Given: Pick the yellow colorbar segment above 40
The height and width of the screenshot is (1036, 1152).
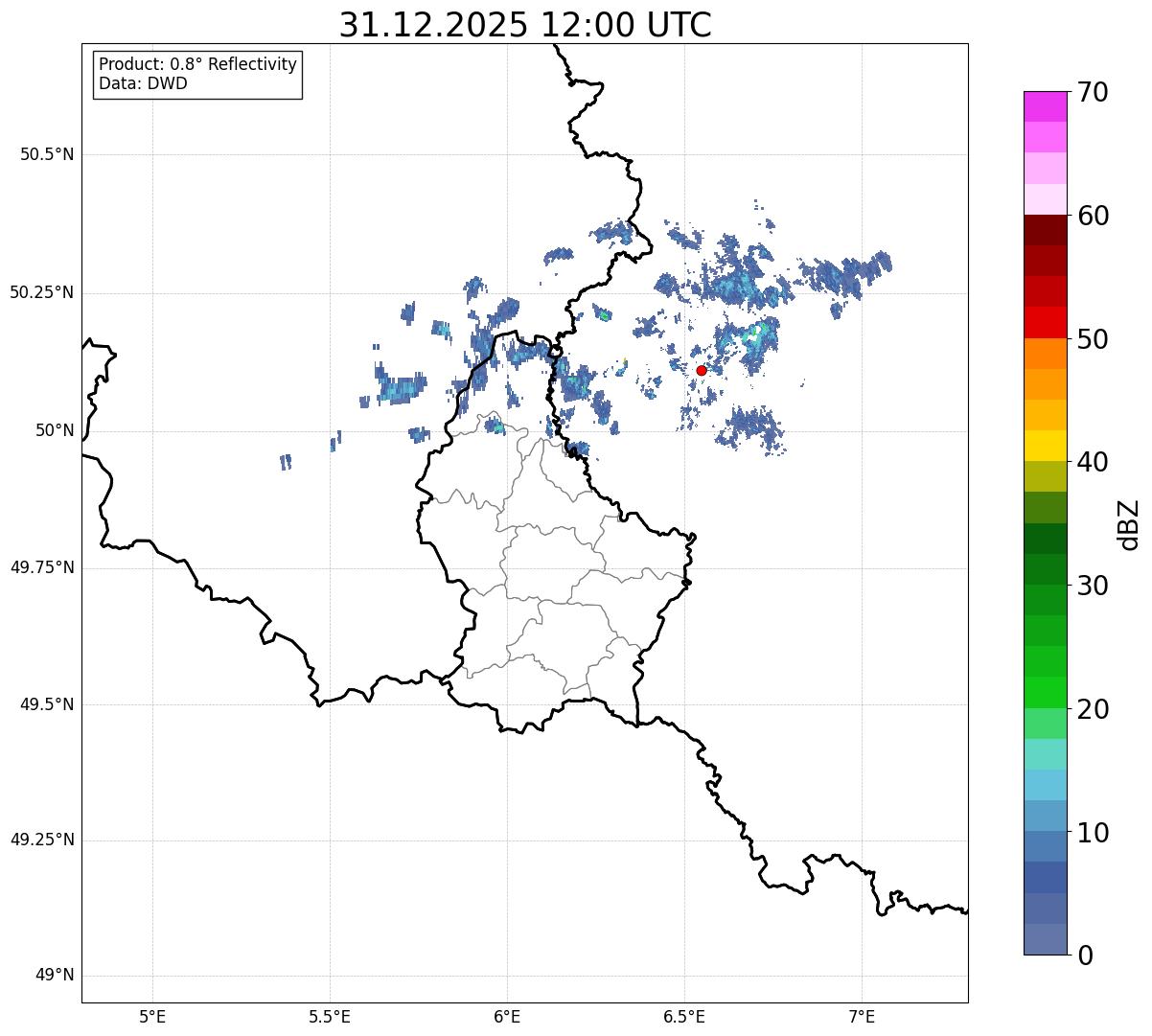Looking at the screenshot, I should click(x=1046, y=446).
